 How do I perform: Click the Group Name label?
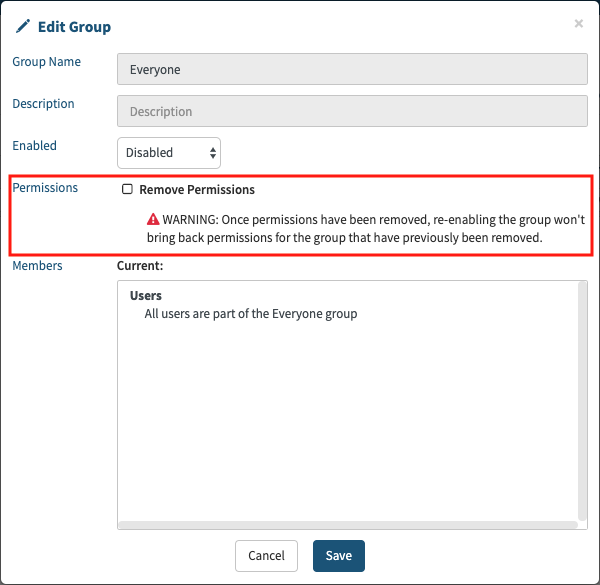pyautogui.click(x=47, y=62)
